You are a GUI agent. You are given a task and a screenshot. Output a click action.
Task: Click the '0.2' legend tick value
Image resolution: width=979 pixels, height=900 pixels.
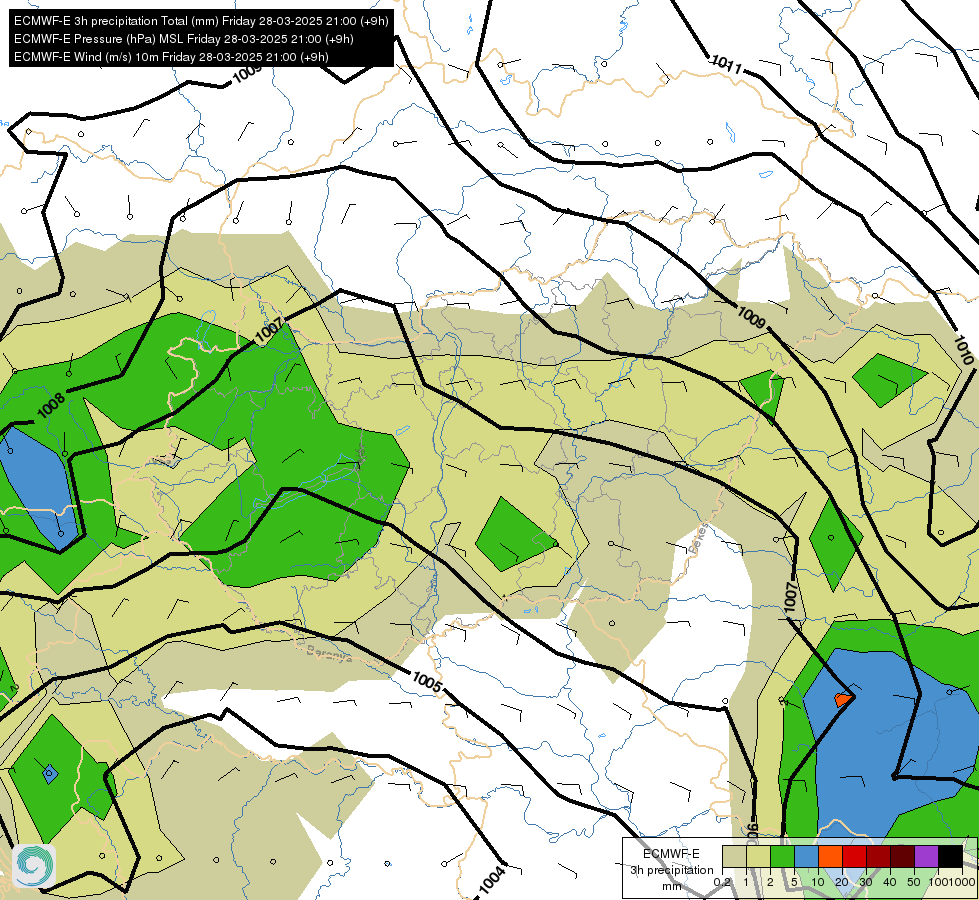point(722,883)
